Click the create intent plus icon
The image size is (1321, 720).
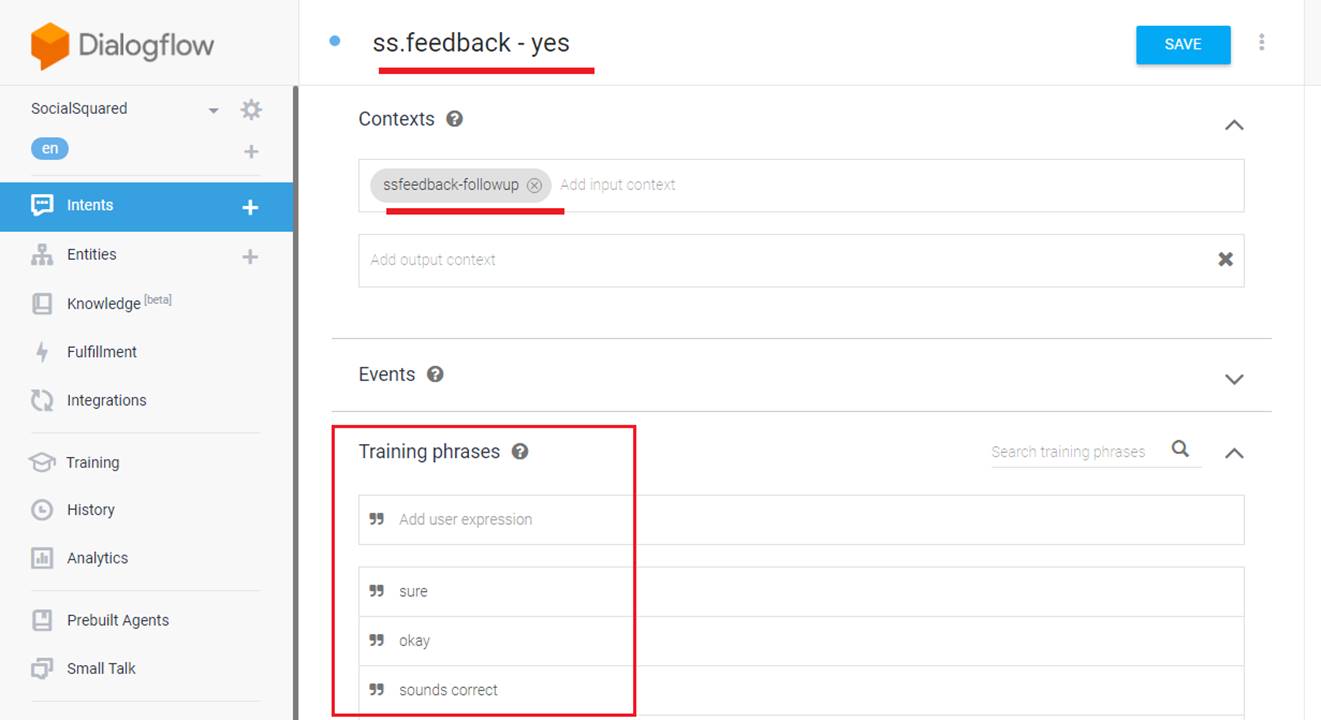[250, 207]
